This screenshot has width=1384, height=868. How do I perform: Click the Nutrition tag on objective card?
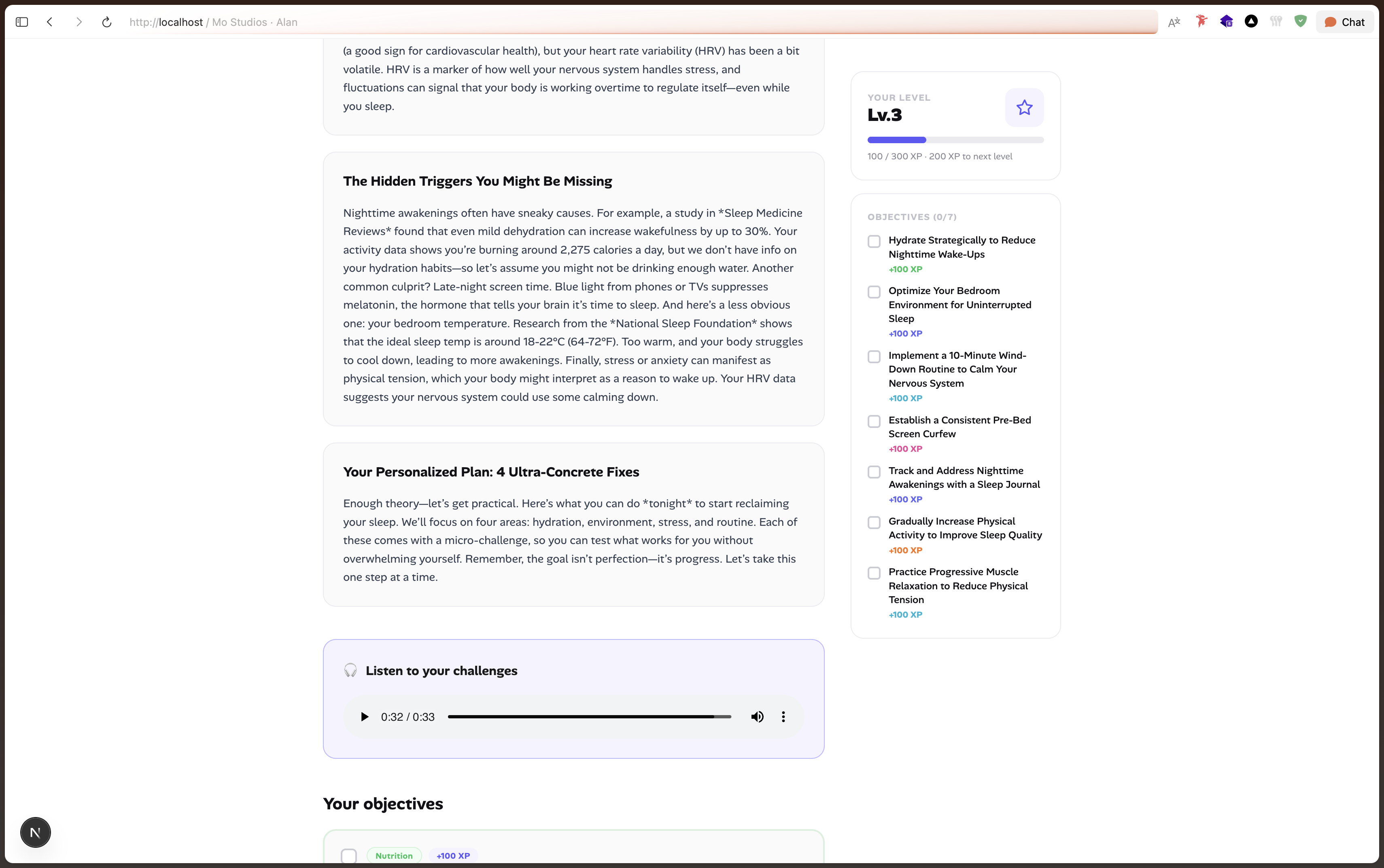tap(394, 855)
